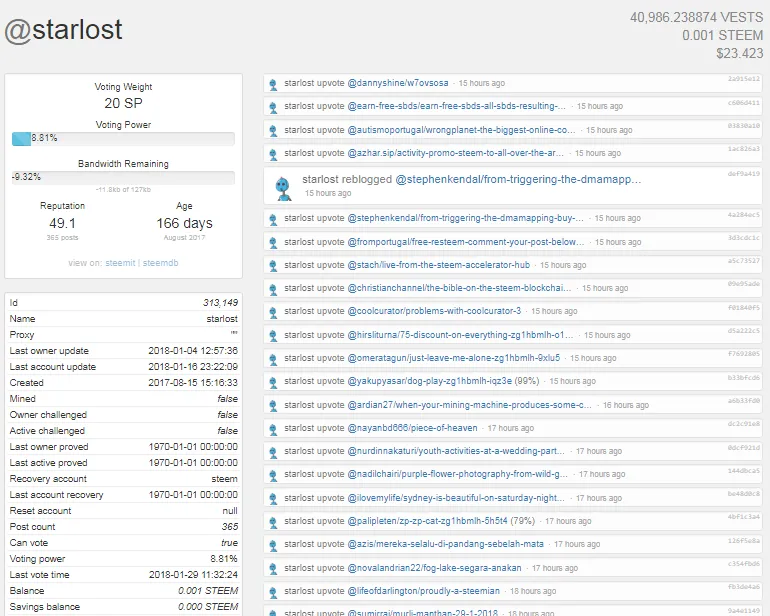The width and height of the screenshot is (770, 616).
Task: Click the Reputation value 49.1
Action: point(62,224)
